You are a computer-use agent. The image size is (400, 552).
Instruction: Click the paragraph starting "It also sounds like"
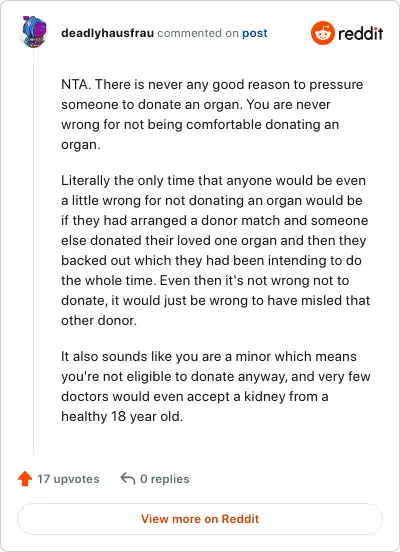point(215,386)
